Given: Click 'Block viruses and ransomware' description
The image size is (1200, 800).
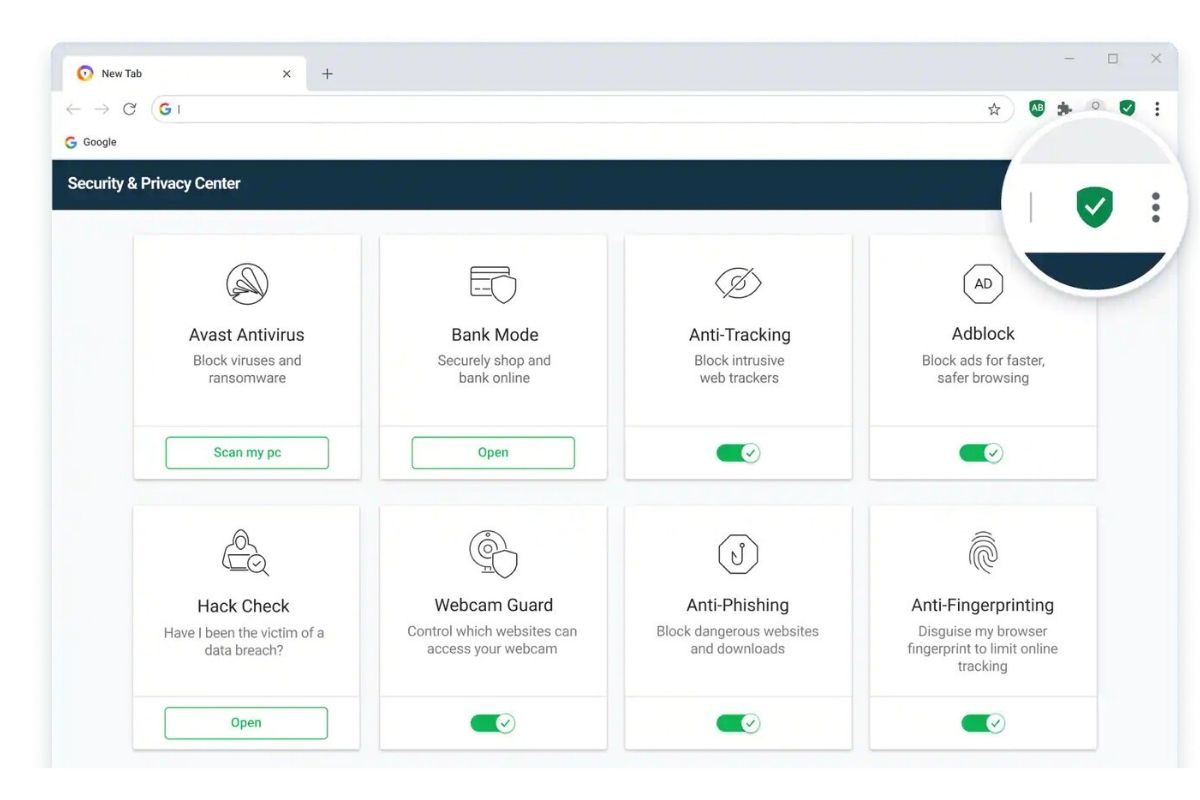Looking at the screenshot, I should pos(247,369).
